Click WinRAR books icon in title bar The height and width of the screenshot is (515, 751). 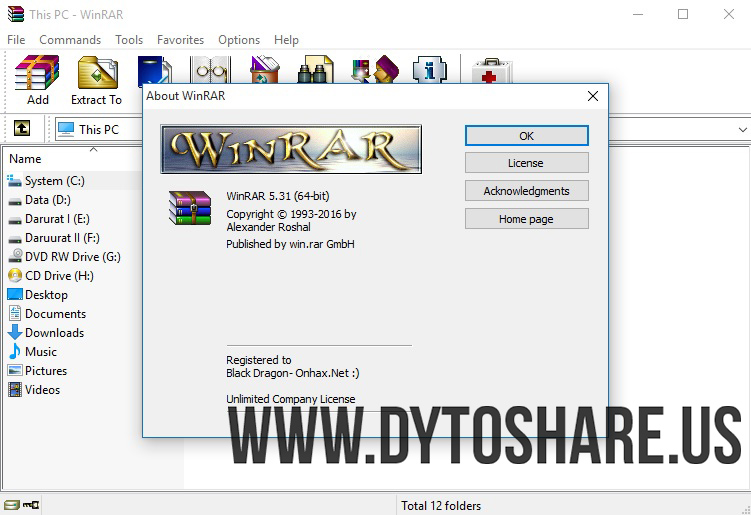click(x=16, y=14)
